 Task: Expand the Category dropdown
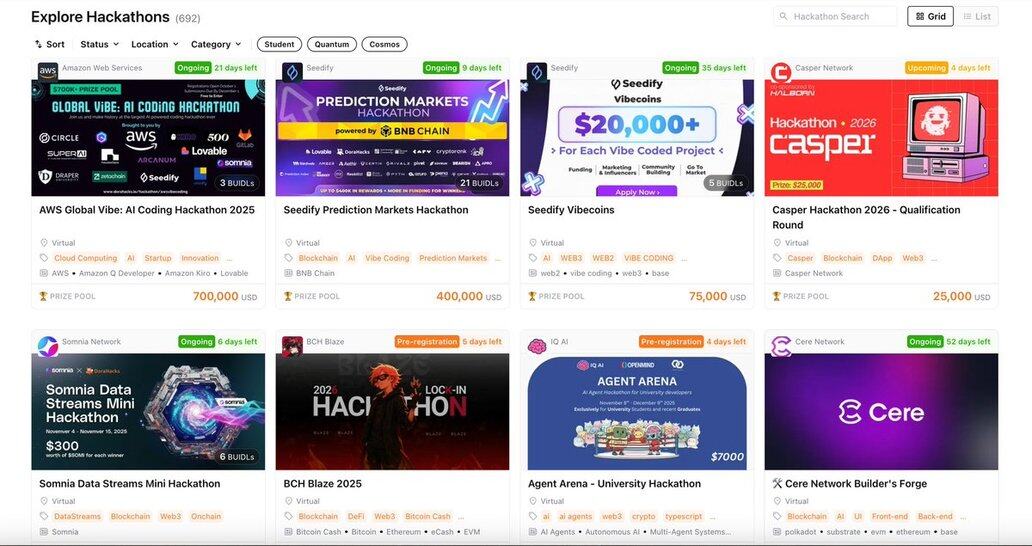(216, 44)
